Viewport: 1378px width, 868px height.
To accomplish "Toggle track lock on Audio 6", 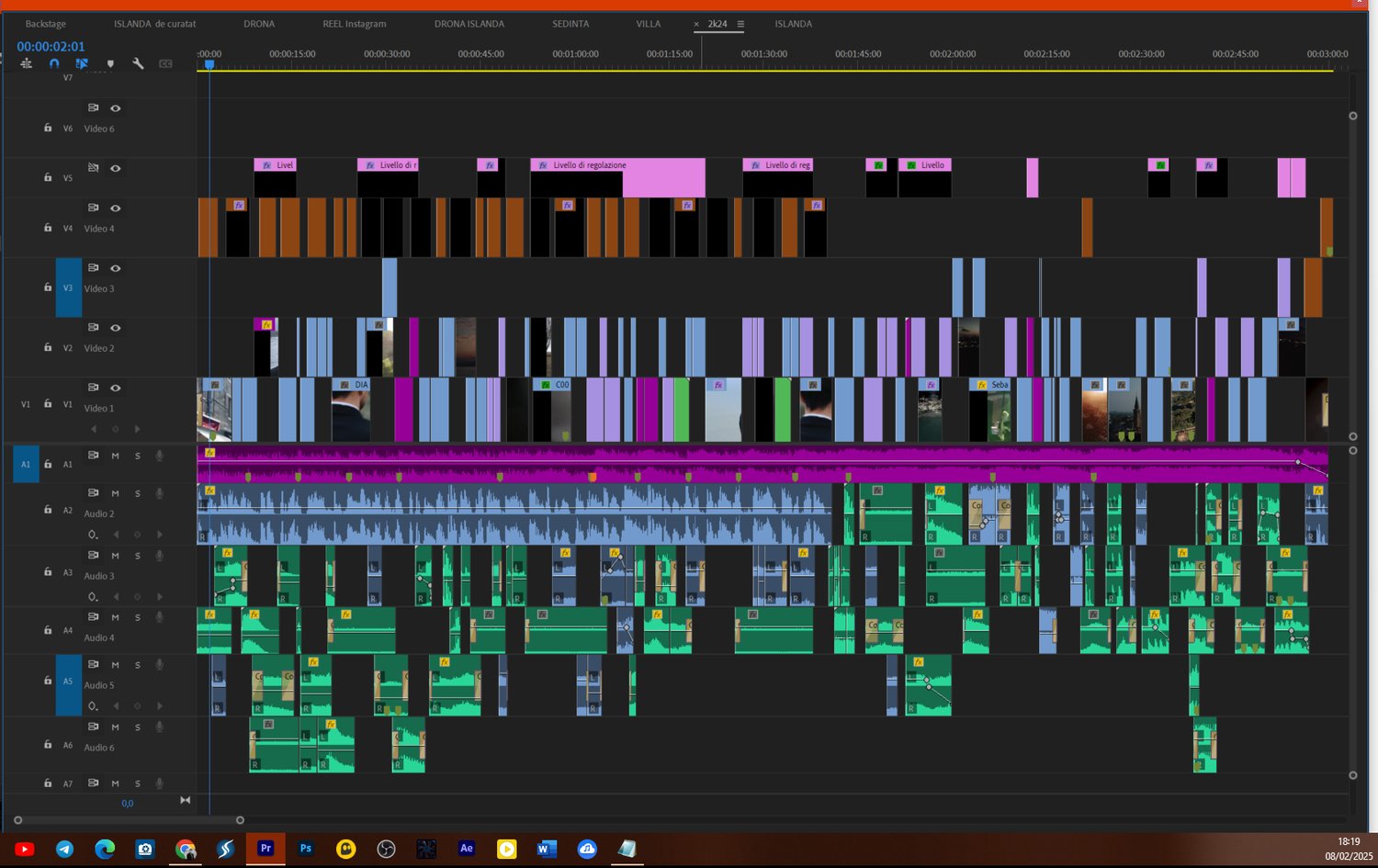I will (x=48, y=745).
